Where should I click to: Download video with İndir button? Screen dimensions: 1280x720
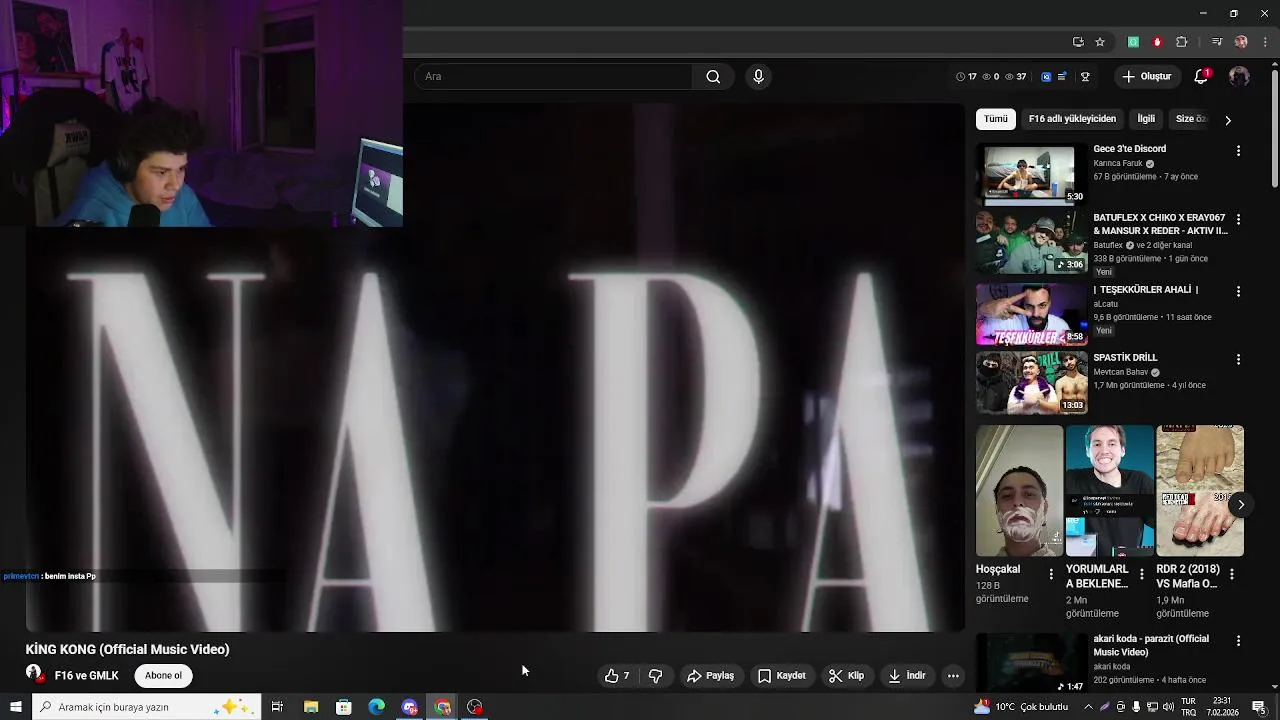[906, 676]
